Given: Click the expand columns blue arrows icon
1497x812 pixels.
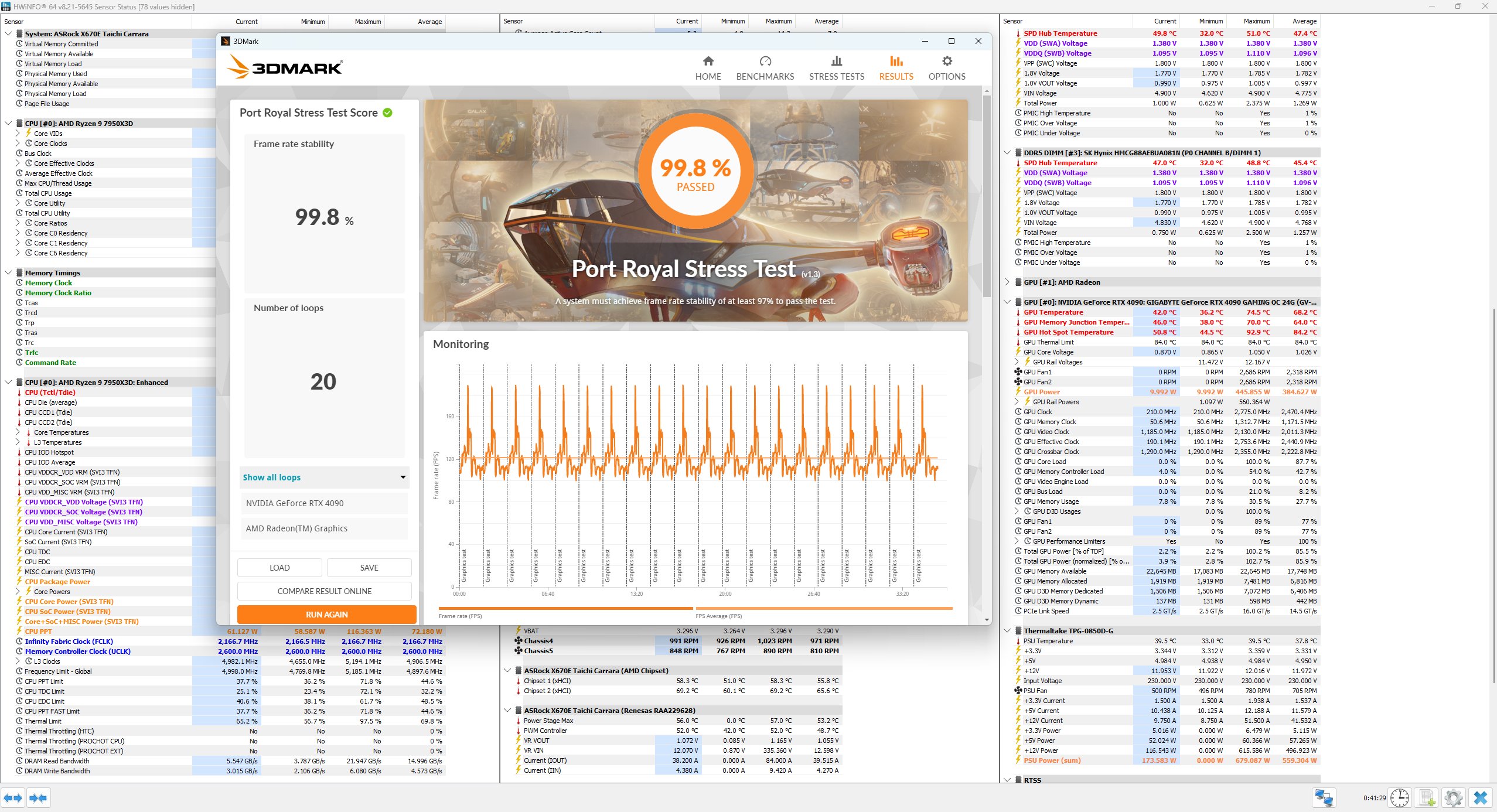Looking at the screenshot, I should [x=13, y=798].
